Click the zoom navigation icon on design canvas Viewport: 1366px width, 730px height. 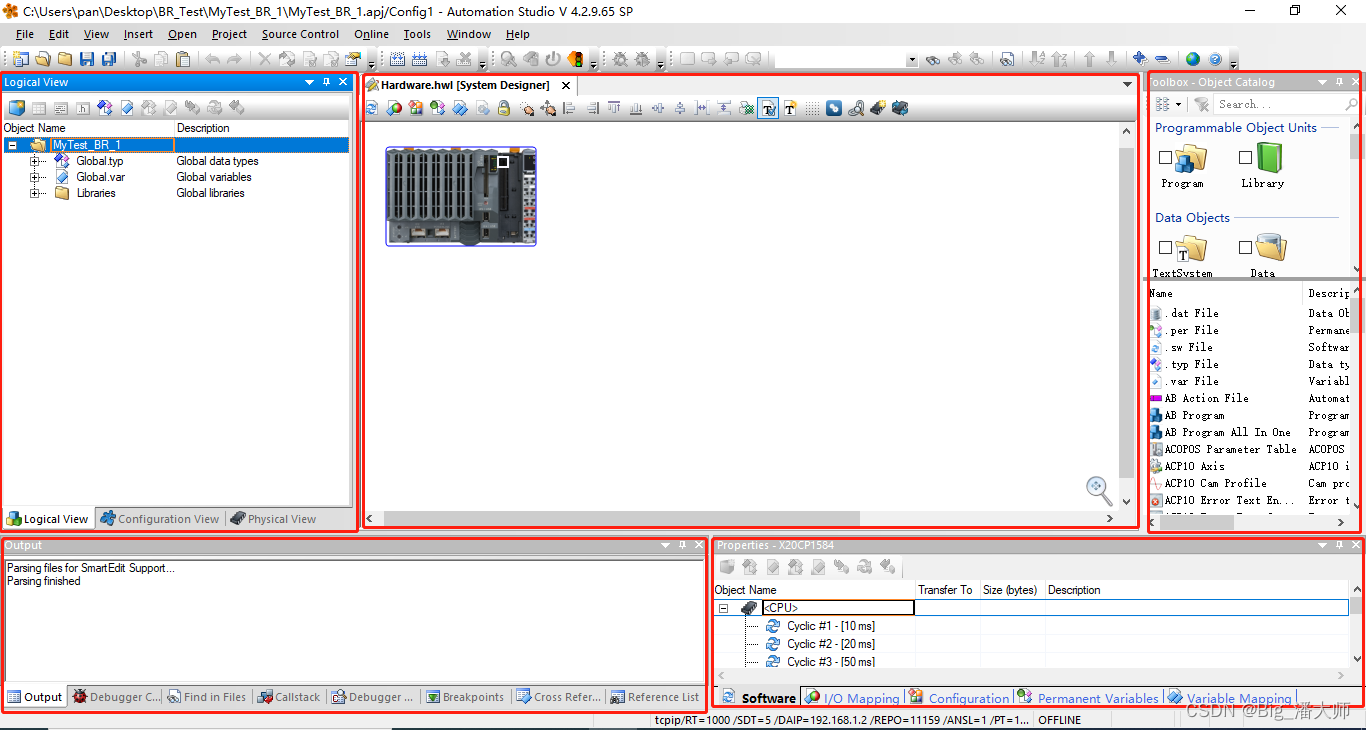pyautogui.click(x=1099, y=490)
